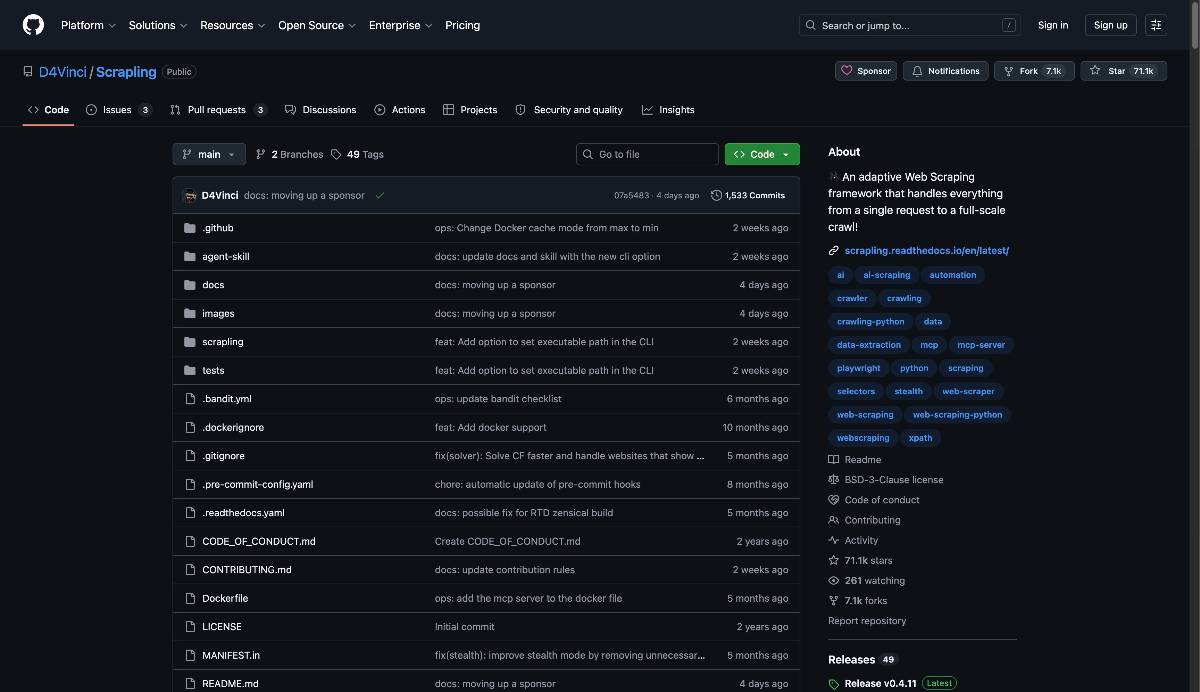Expand the Enterprise menu

click(x=400, y=25)
